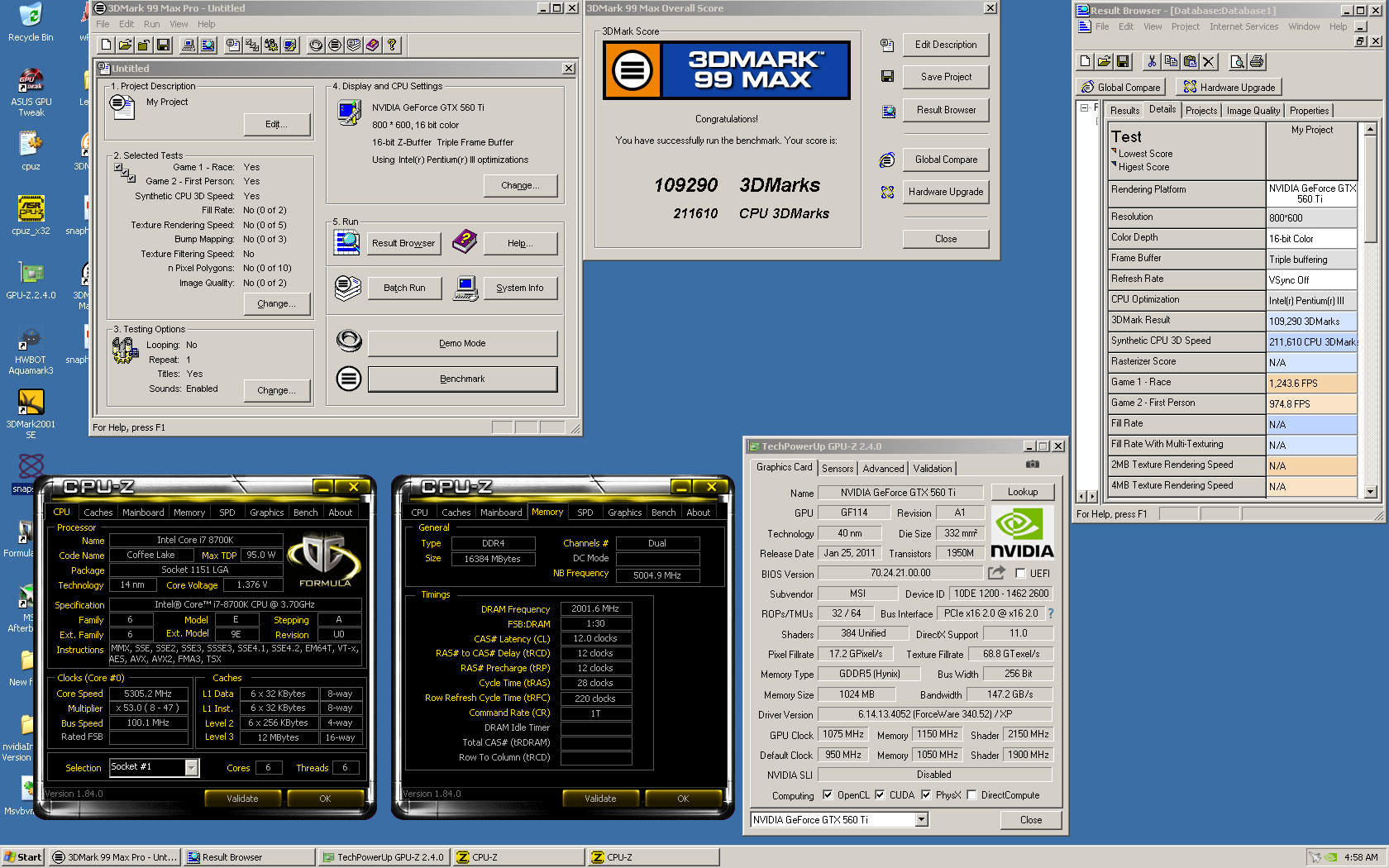Click Hardware Upgrade button in Result Browser toolbar

click(1228, 87)
